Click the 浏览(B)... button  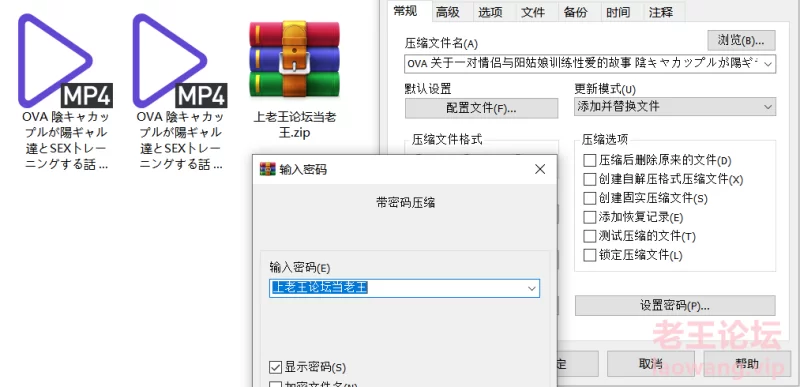pyautogui.click(x=741, y=40)
